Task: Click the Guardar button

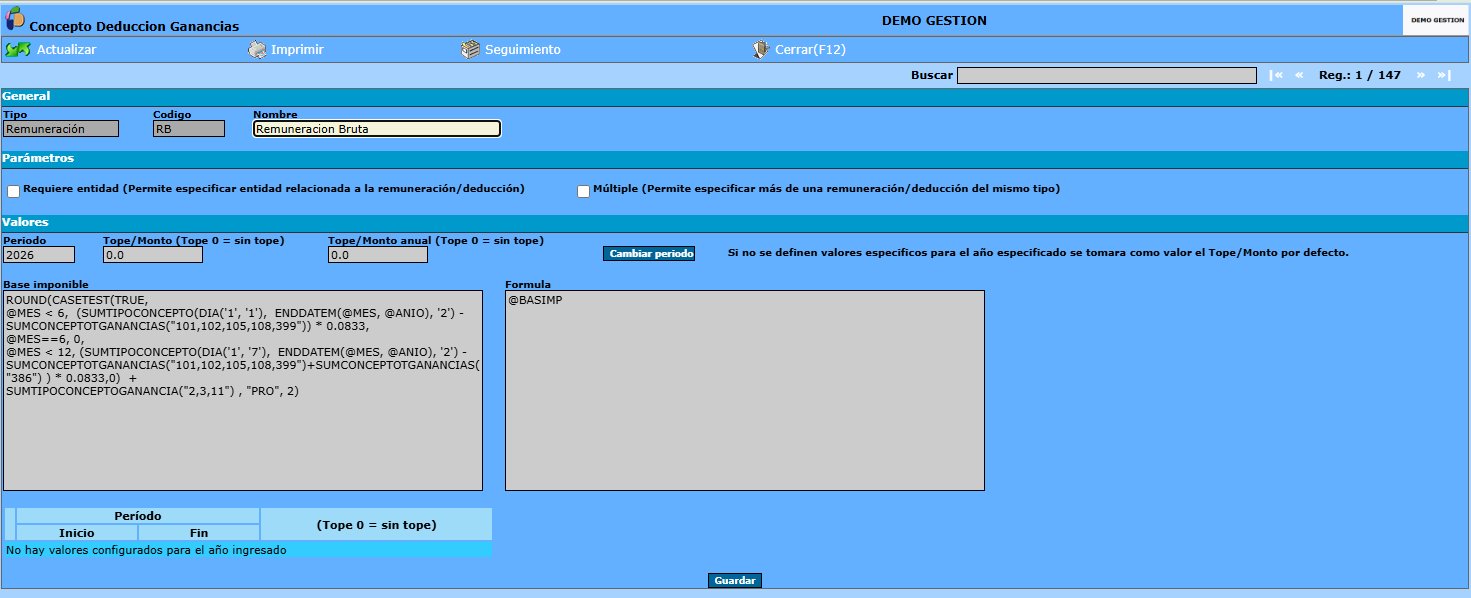Action: (735, 580)
